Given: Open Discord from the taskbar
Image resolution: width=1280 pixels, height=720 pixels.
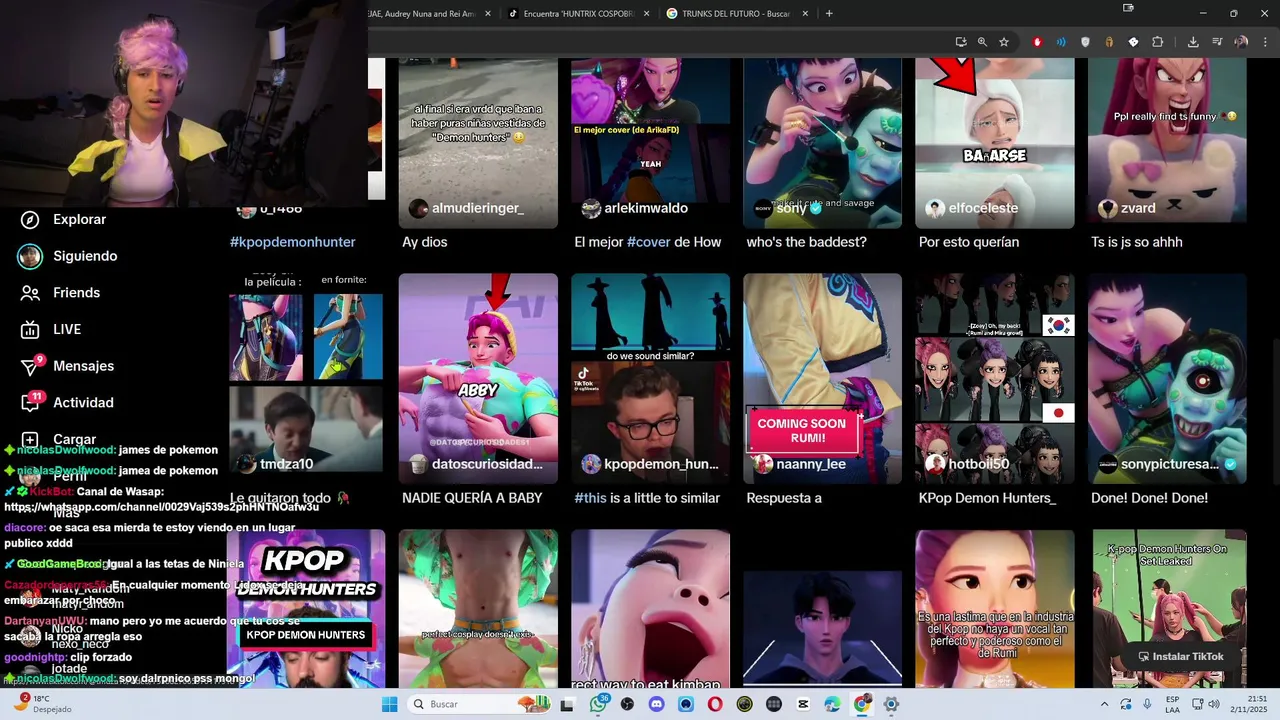Looking at the screenshot, I should (656, 704).
